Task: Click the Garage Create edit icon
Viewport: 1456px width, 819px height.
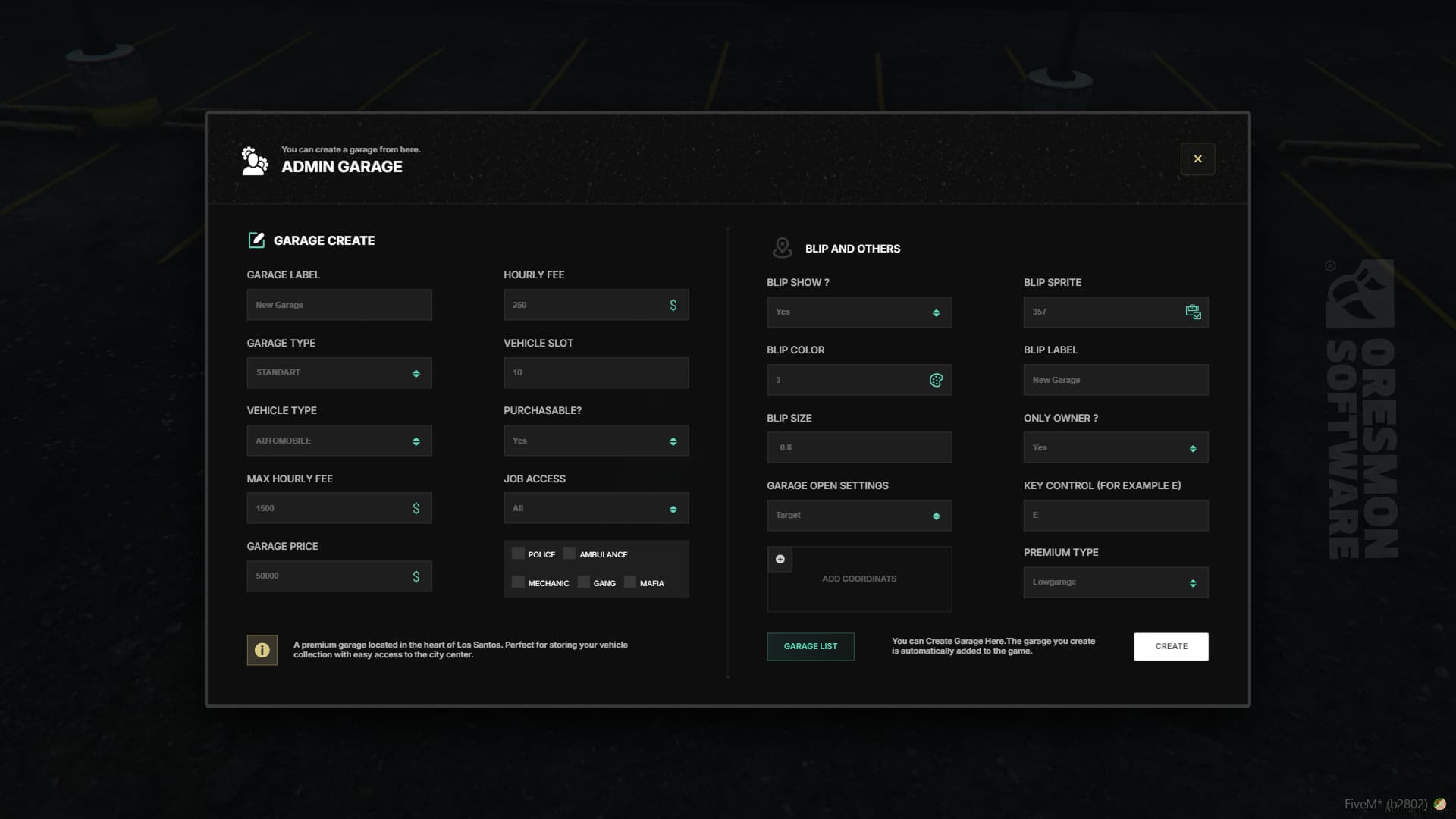Action: point(256,240)
